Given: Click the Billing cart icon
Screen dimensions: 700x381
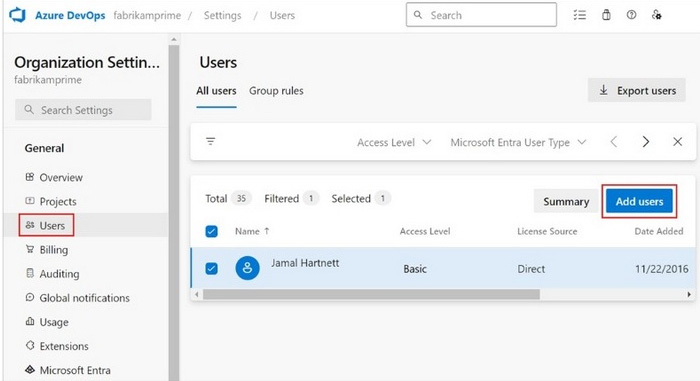Looking at the screenshot, I should [30, 249].
